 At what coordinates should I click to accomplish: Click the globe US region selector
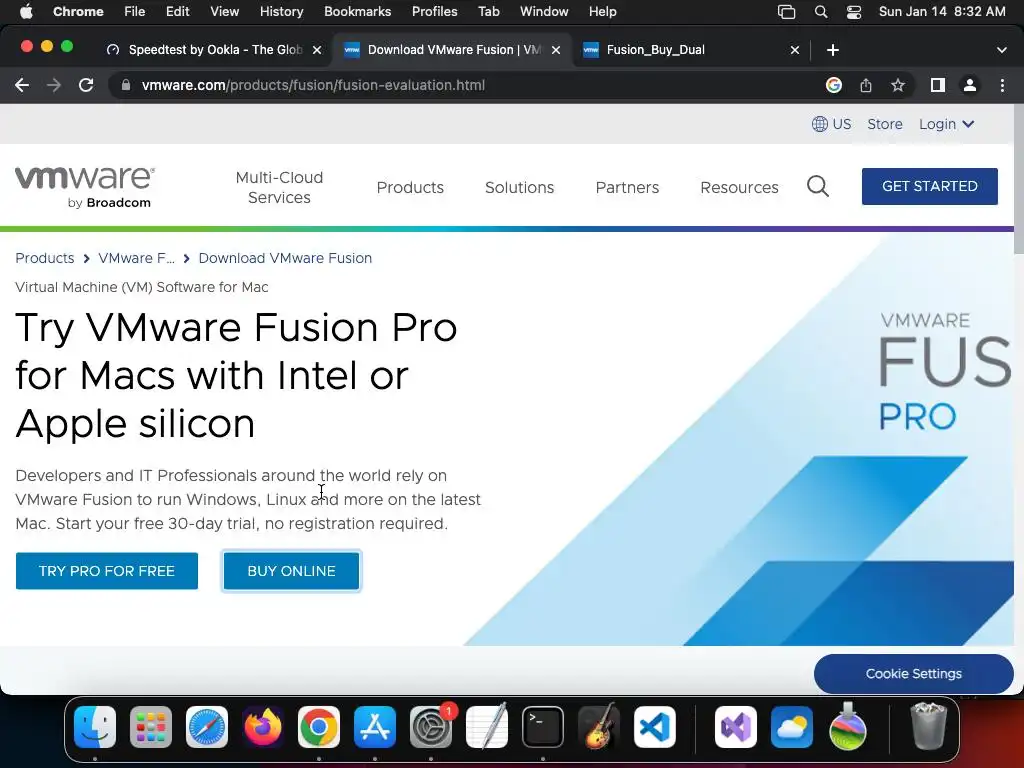[831, 124]
